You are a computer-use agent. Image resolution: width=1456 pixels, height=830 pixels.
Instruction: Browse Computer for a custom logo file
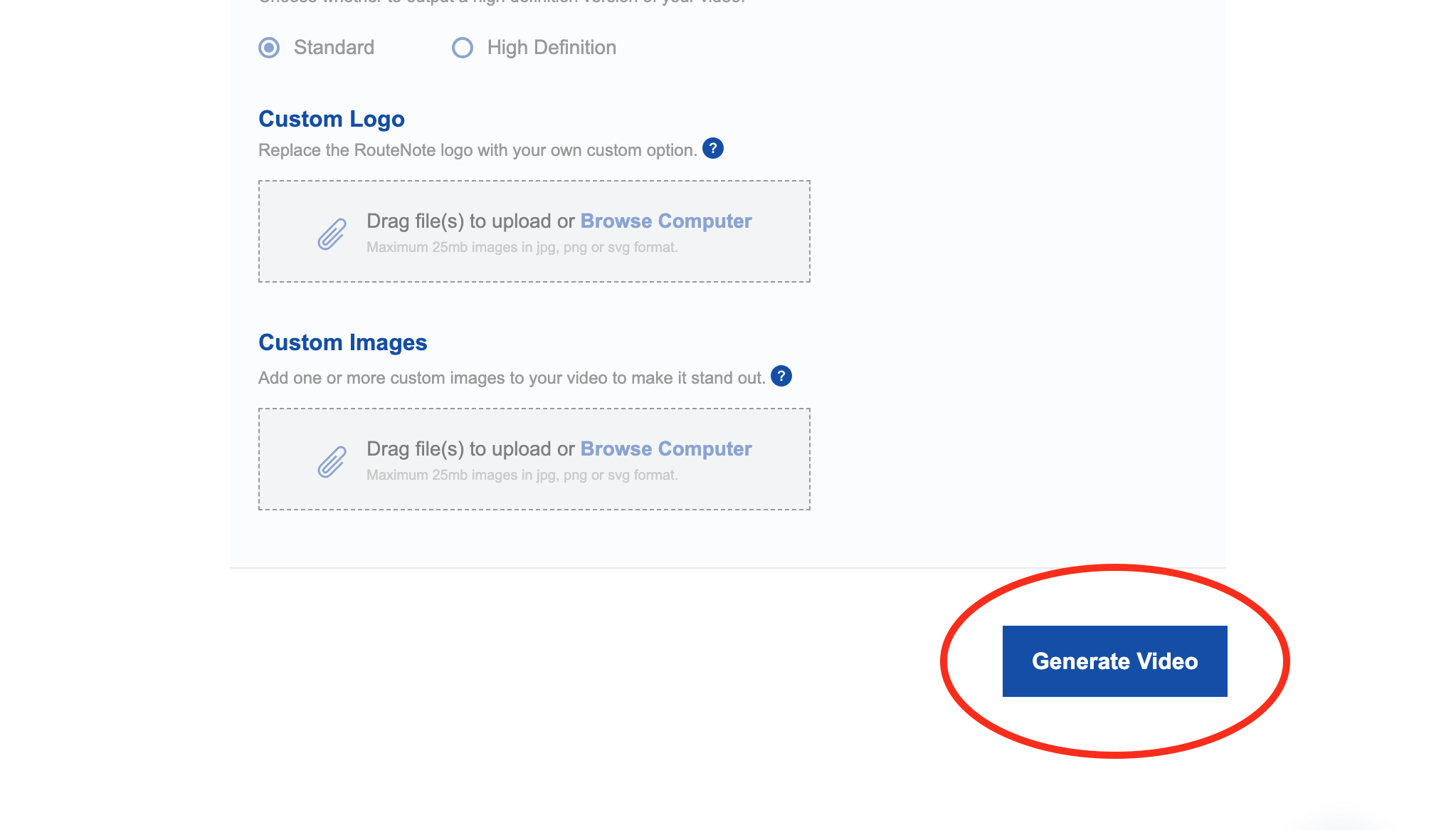666,221
